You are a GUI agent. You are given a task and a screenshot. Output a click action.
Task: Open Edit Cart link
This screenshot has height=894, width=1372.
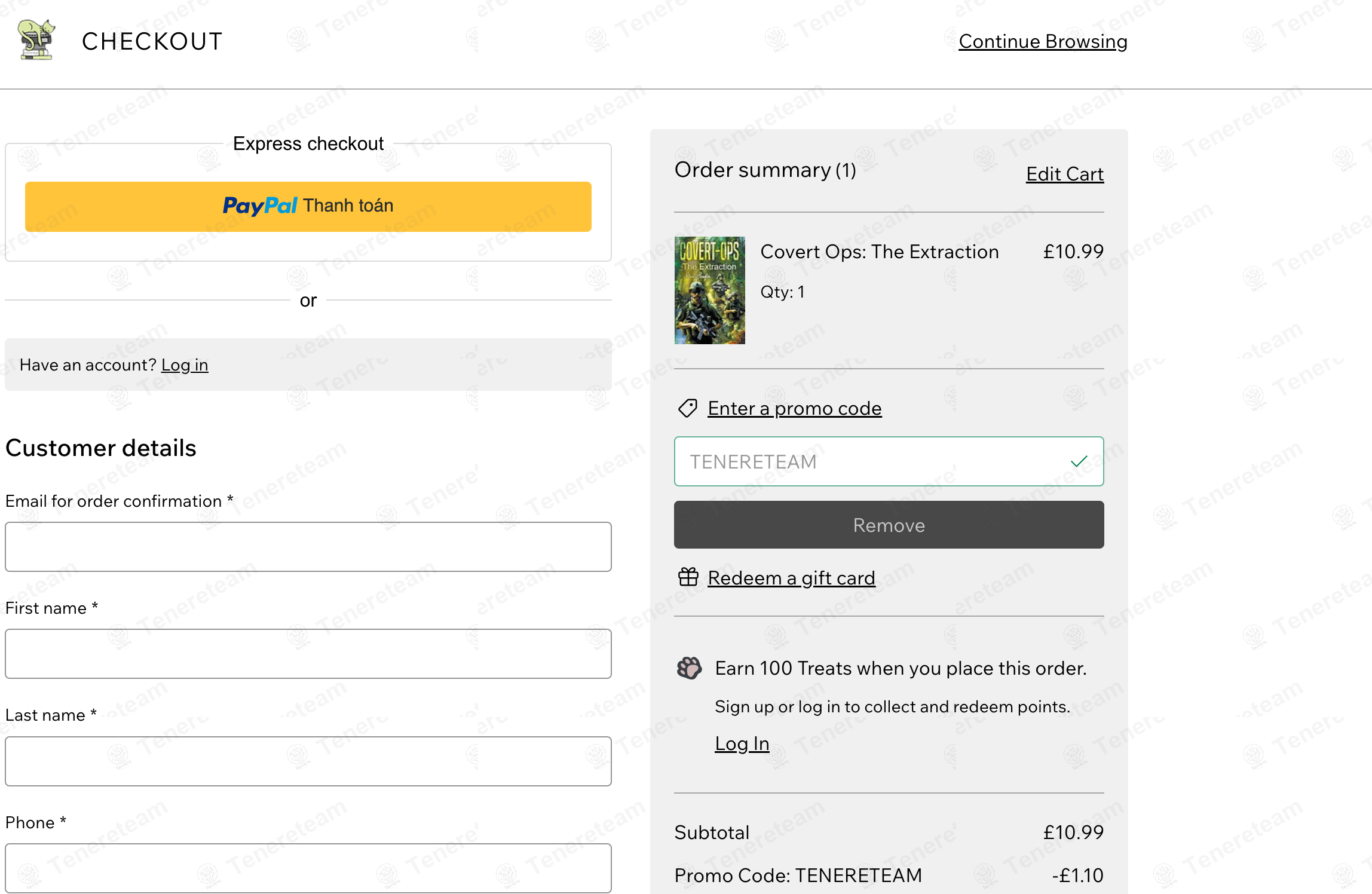point(1065,174)
